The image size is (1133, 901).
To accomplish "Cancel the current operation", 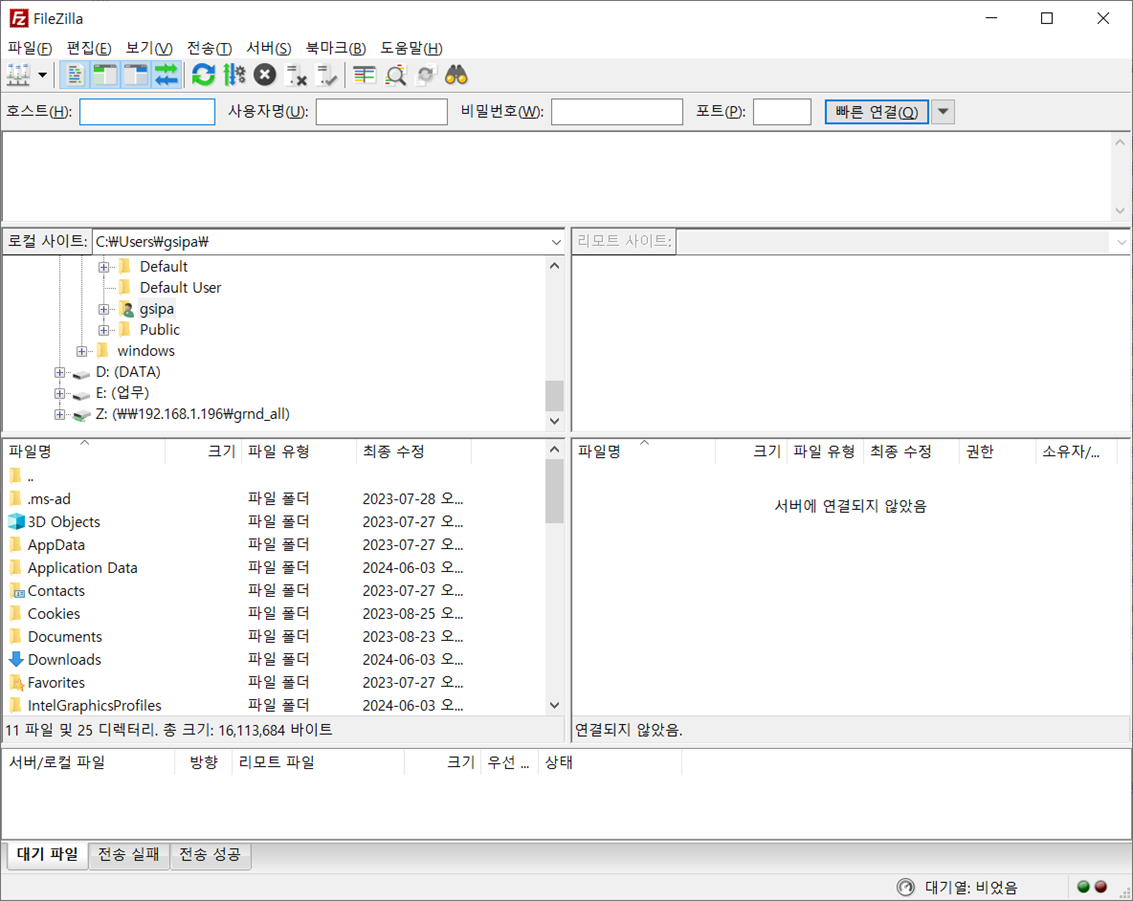I will click(x=263, y=75).
